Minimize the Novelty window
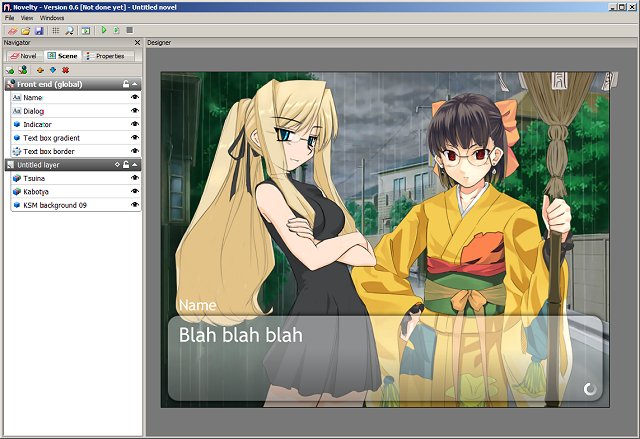The image size is (640, 439). coord(613,7)
